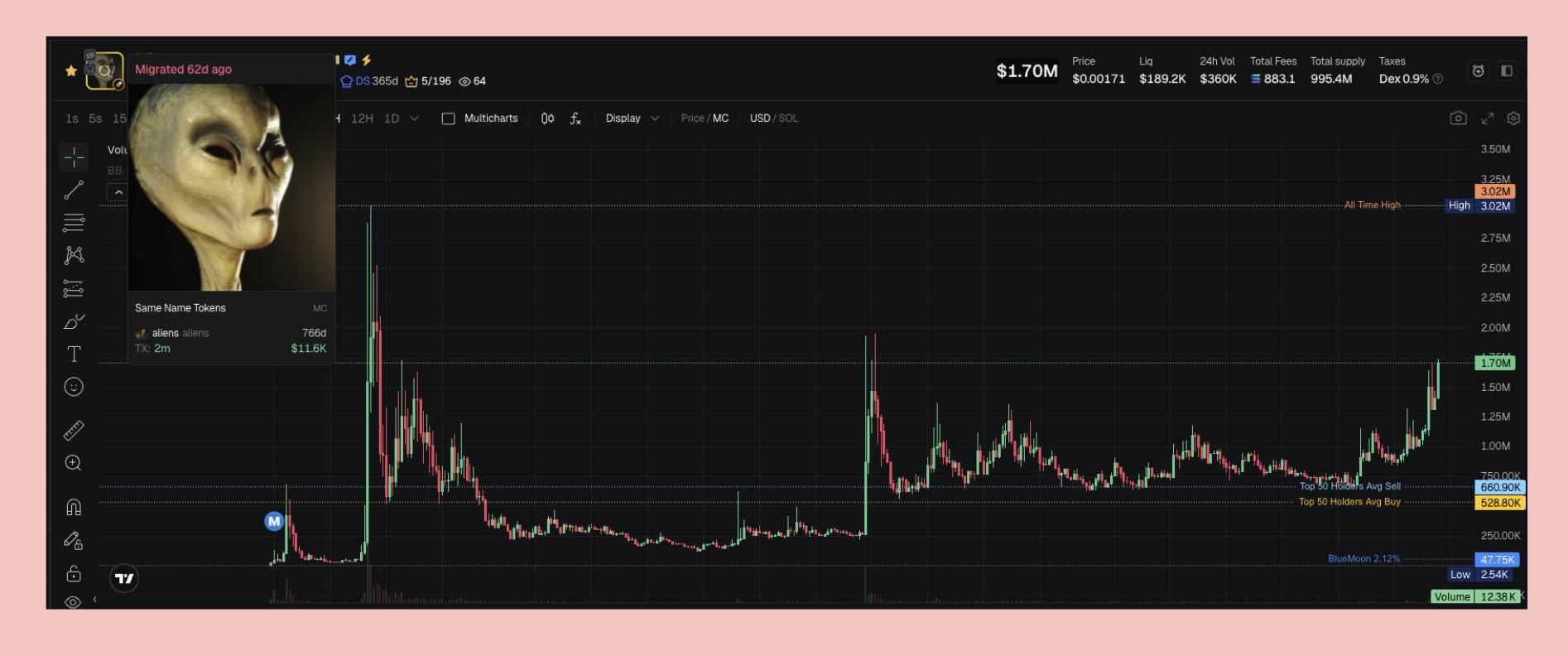Click the Top 50 Holders Avg Sell label
The height and width of the screenshot is (656, 1568).
[1349, 486]
